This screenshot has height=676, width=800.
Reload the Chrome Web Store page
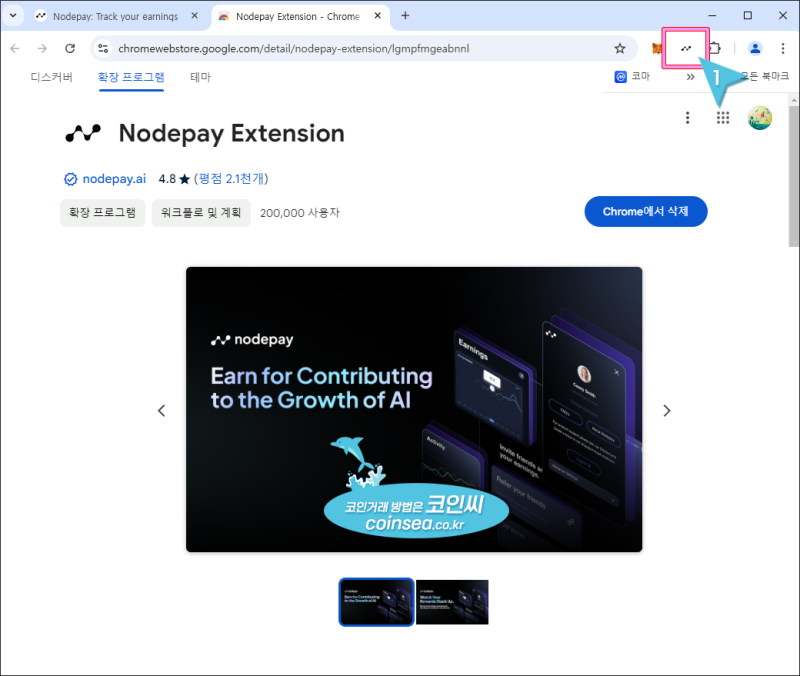tap(69, 47)
